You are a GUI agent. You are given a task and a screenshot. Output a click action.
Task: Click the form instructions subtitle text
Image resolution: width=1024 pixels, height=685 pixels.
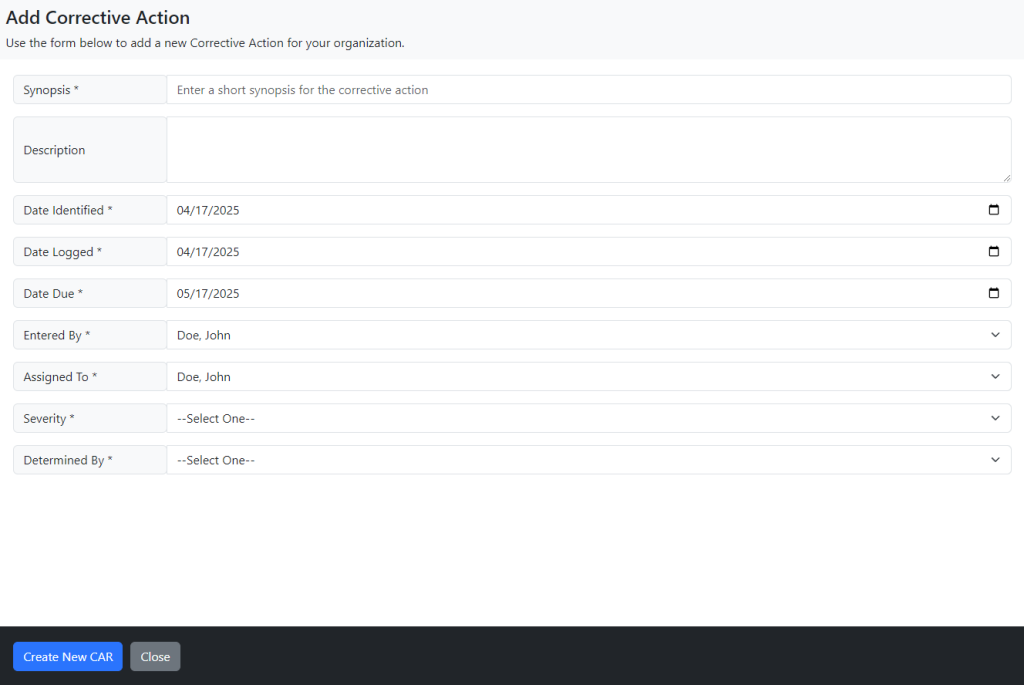coord(205,43)
